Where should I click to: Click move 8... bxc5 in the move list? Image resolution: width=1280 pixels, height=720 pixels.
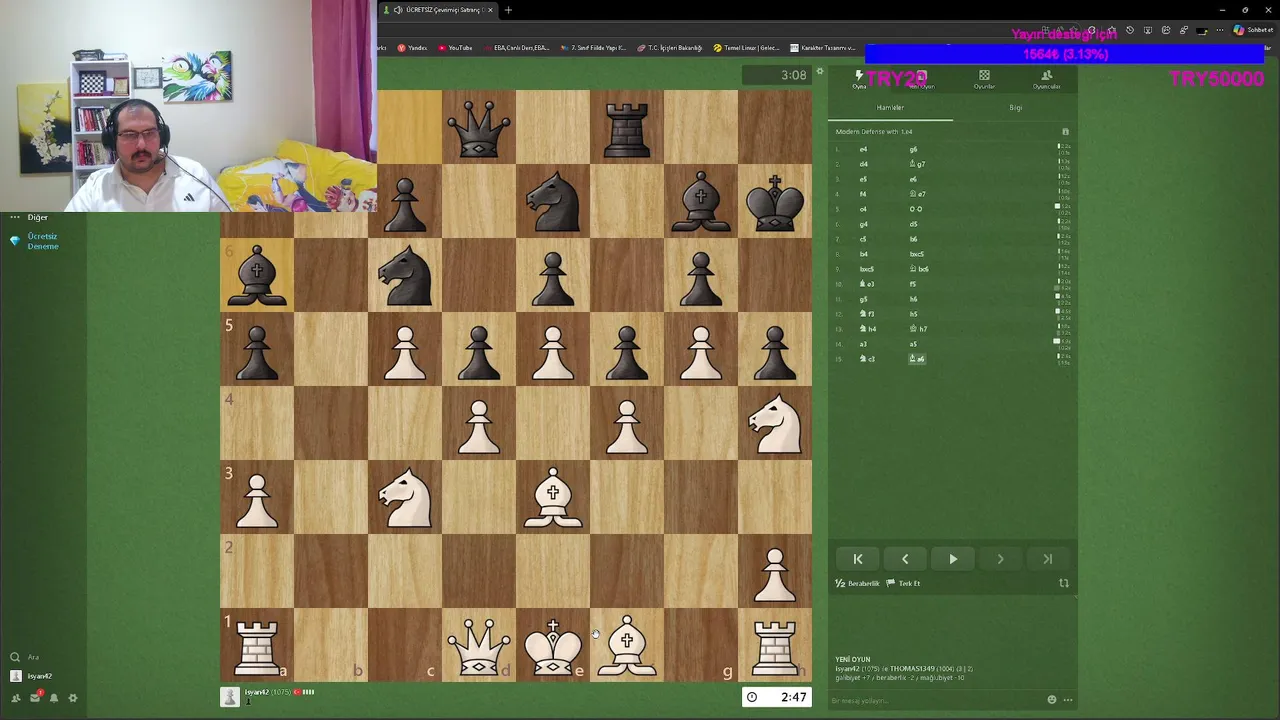(x=916, y=254)
